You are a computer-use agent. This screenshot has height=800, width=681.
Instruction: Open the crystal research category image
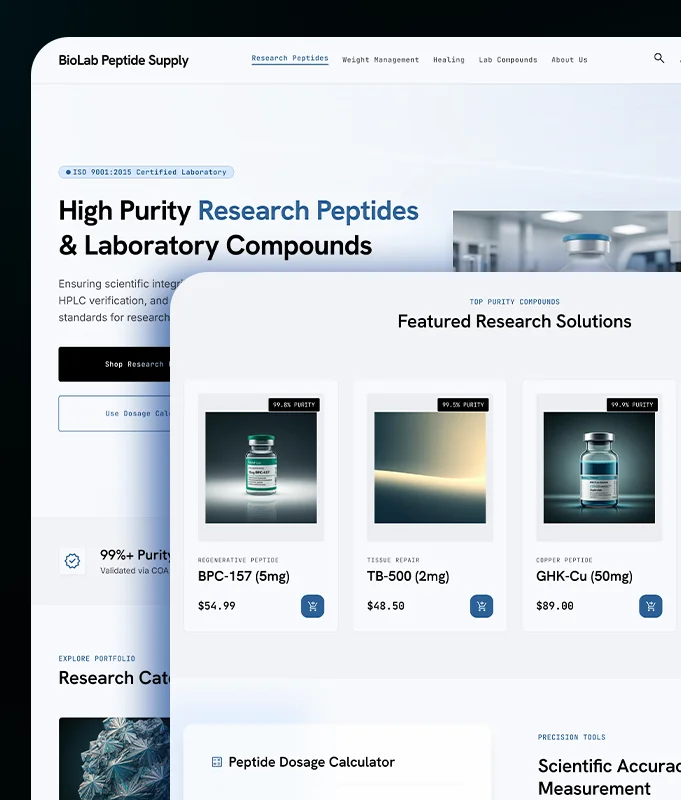[x=114, y=759]
